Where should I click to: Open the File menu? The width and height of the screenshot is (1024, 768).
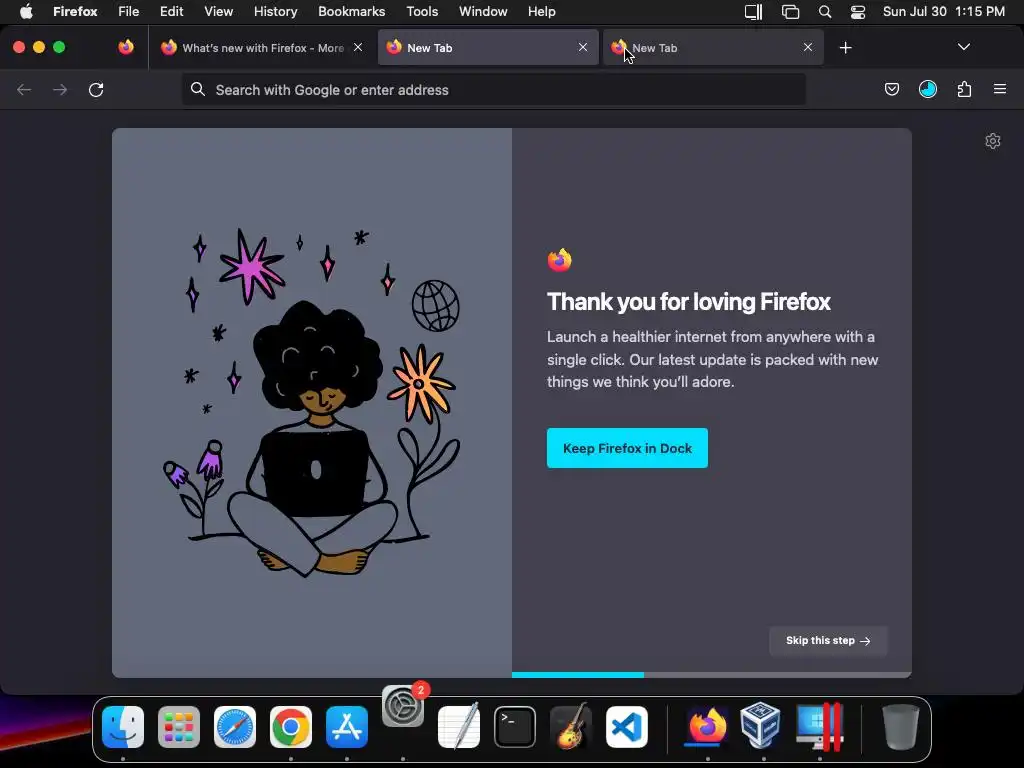pos(129,11)
